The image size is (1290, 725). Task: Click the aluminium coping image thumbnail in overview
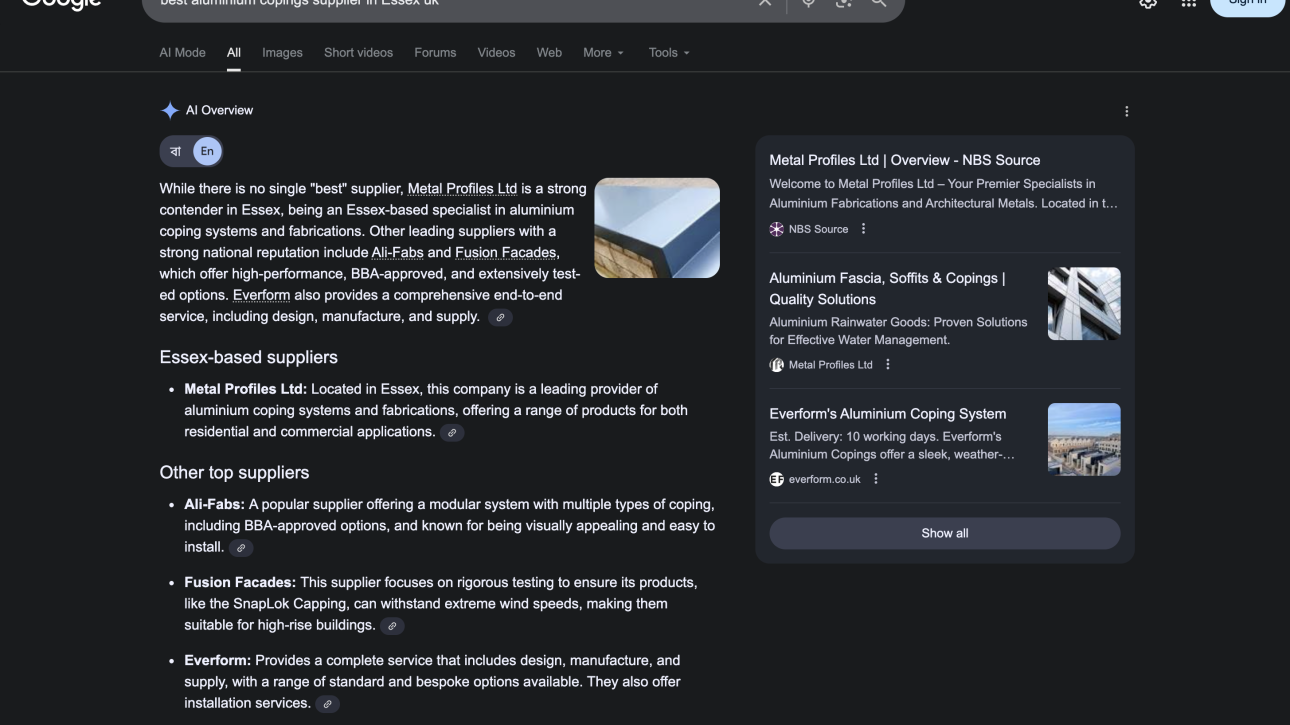(657, 228)
